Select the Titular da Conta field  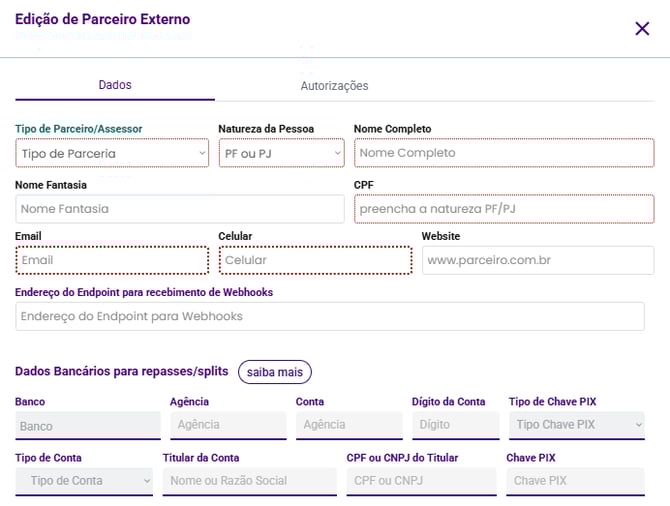pyautogui.click(x=249, y=481)
